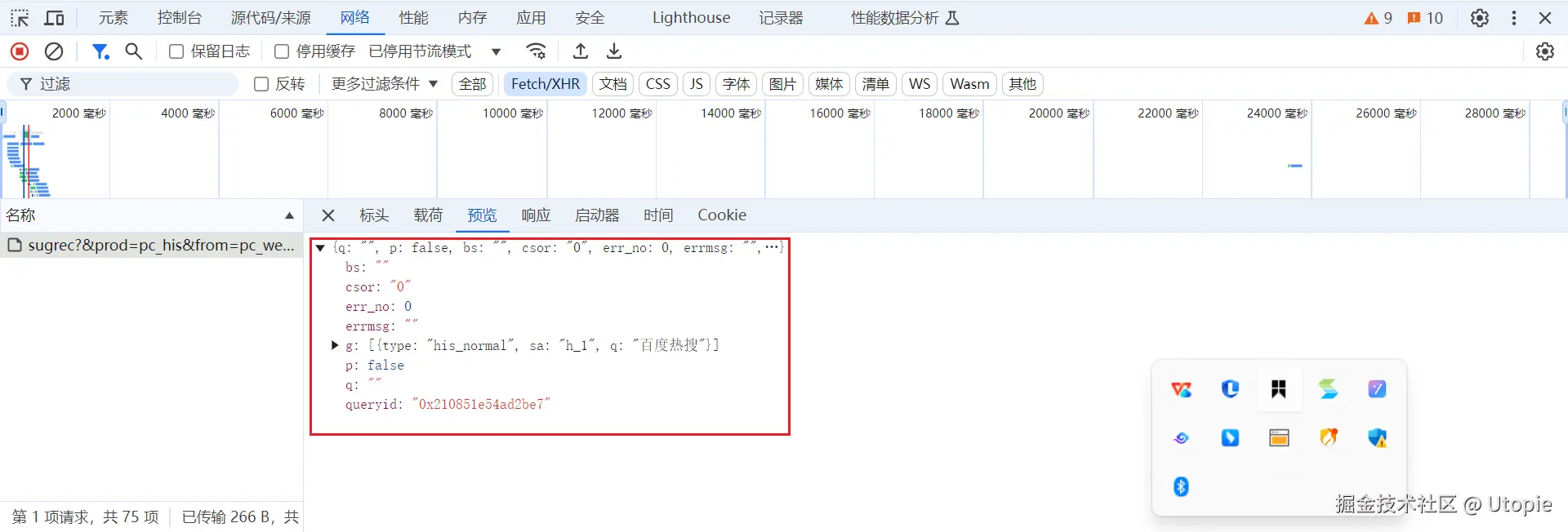Viewport: 1568px width, 532px height.
Task: Click the purple wand tray icon
Action: pyautogui.click(x=1377, y=389)
